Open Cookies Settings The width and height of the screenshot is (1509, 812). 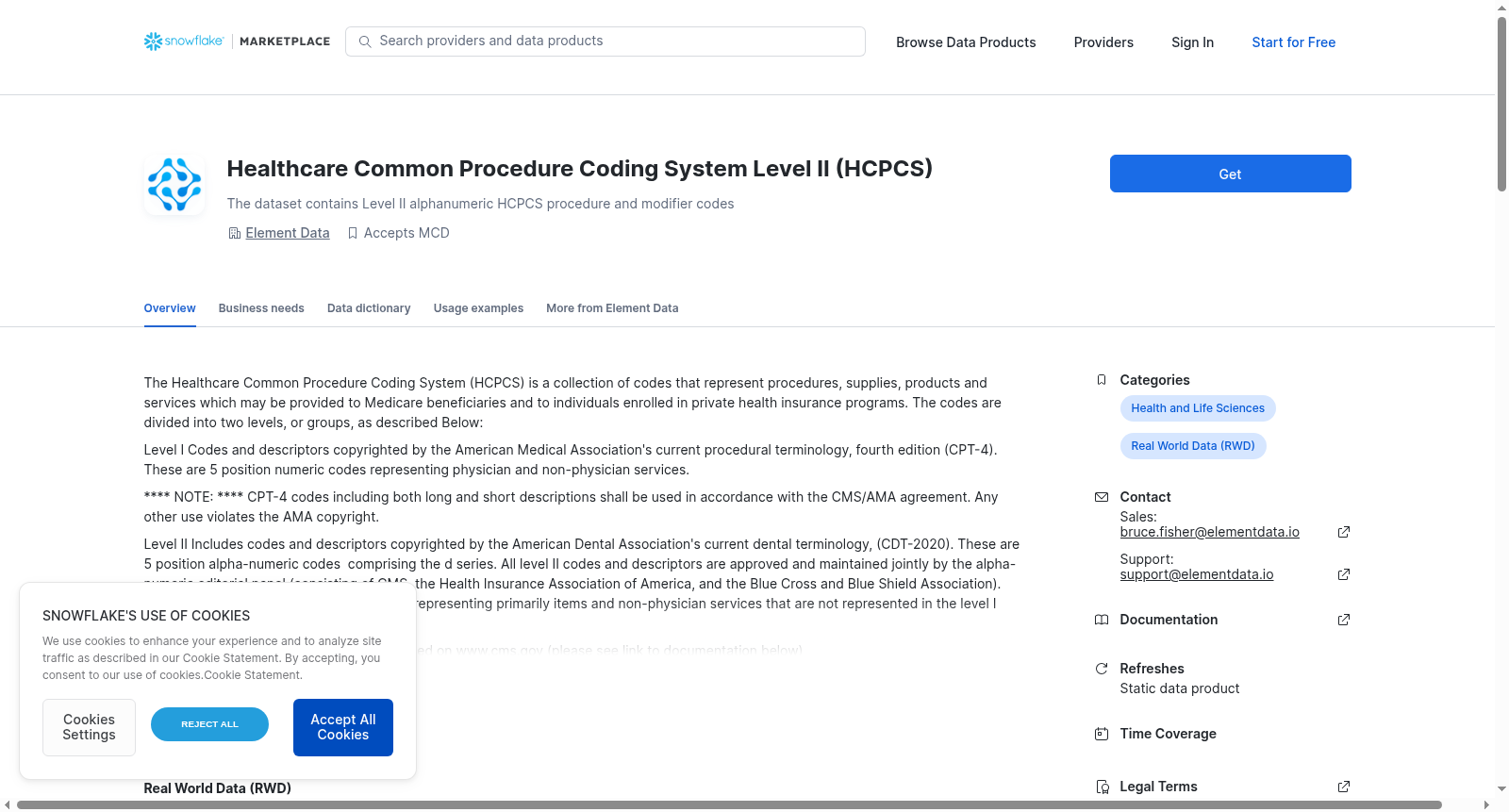pyautogui.click(x=89, y=727)
